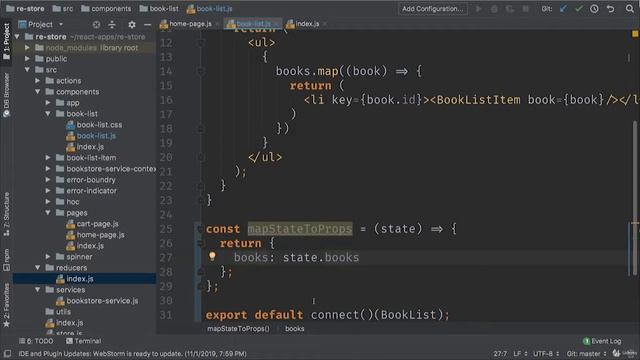Image resolution: width=640 pixels, height=360 pixels.
Task: Collapse the reducers folder
Action: click(x=38, y=268)
